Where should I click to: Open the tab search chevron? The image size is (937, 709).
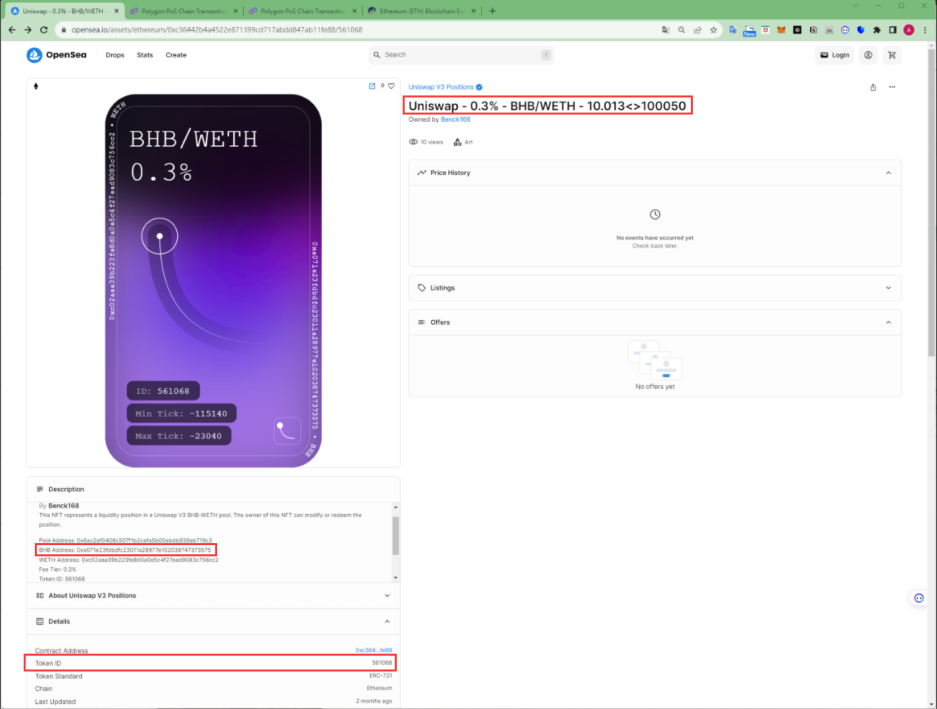[x=856, y=5]
